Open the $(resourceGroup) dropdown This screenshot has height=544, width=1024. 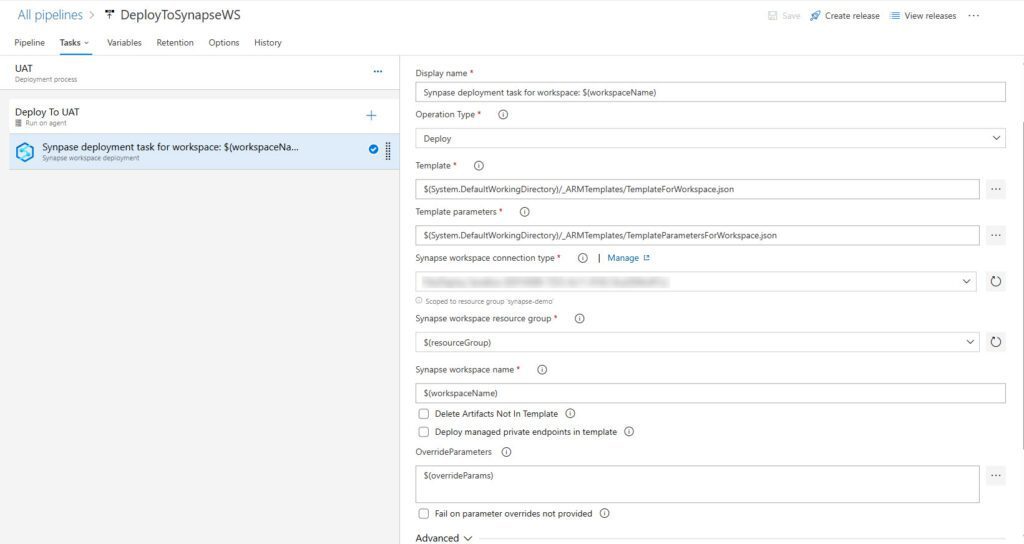[x=697, y=342]
